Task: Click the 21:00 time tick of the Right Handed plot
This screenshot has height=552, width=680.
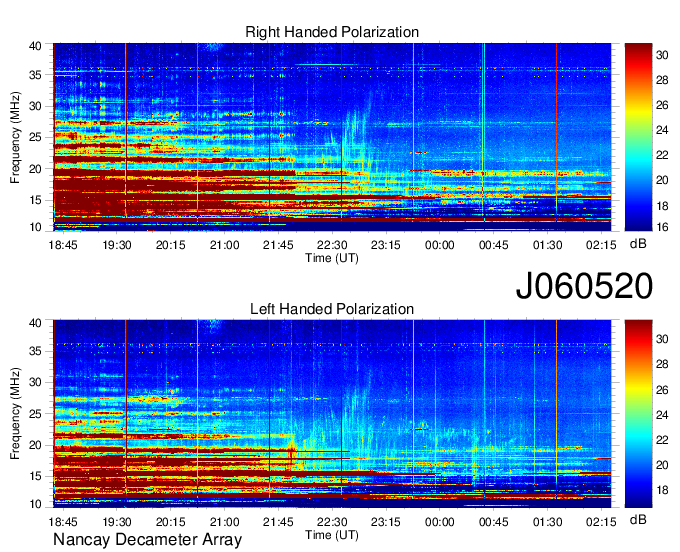Action: 224,245
